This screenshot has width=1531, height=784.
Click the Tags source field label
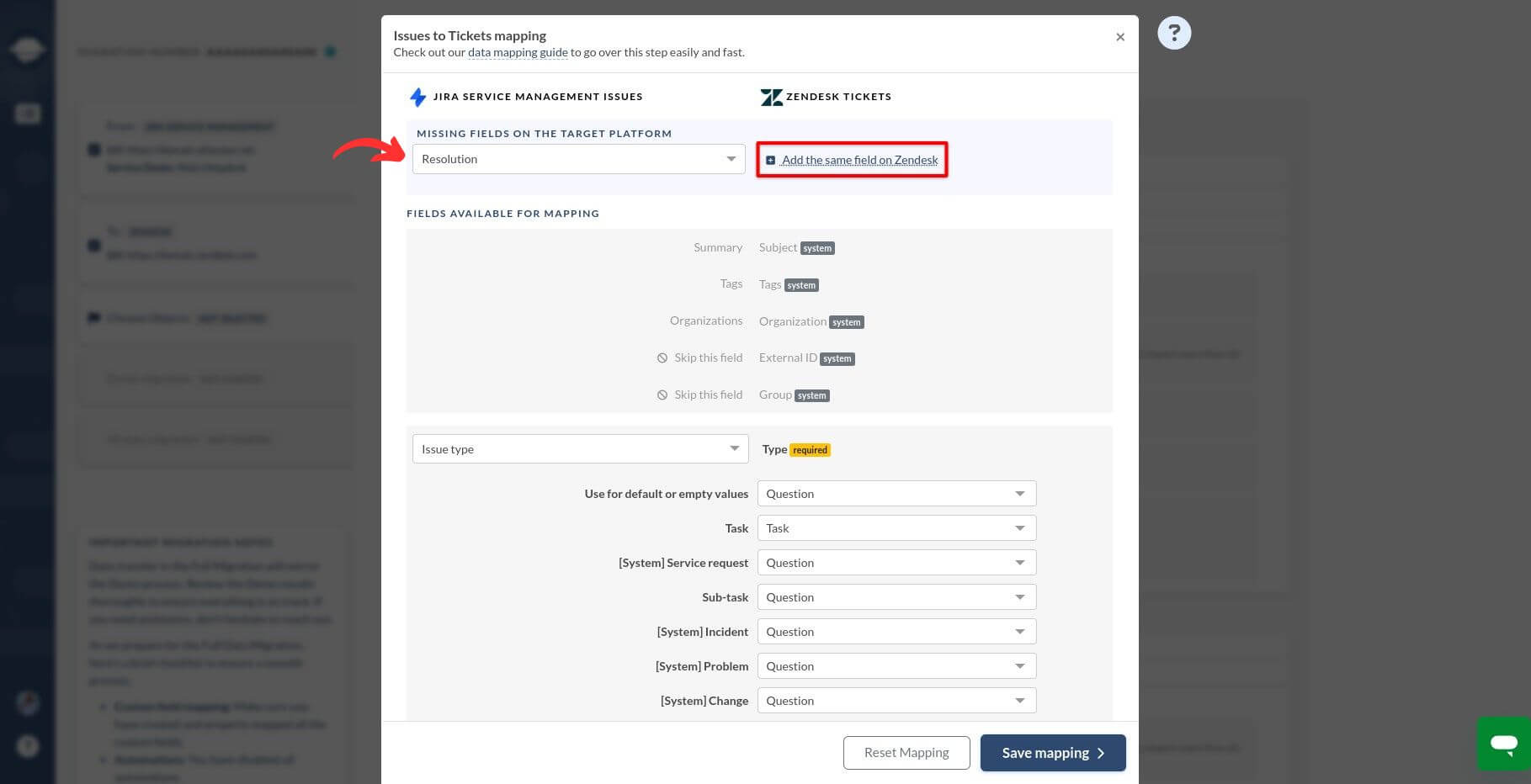(x=731, y=283)
